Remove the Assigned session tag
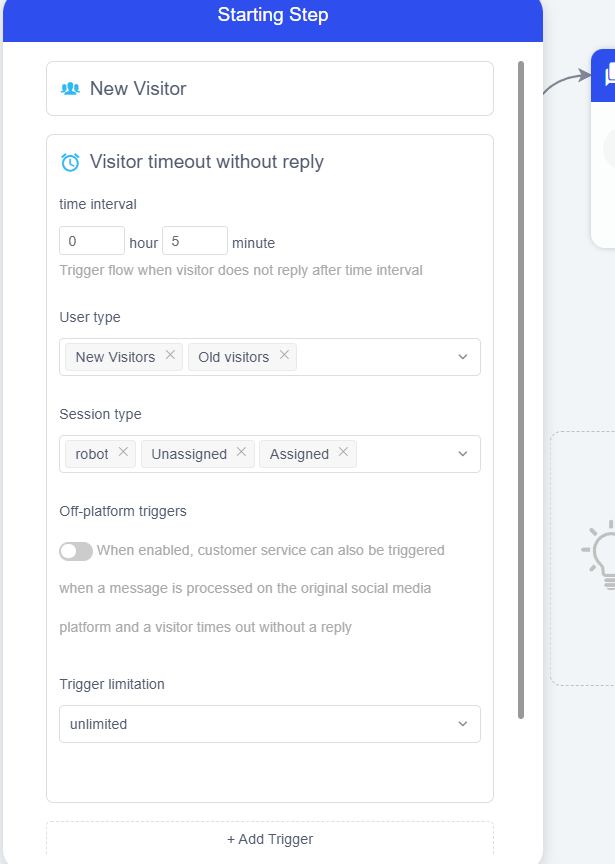 343,452
